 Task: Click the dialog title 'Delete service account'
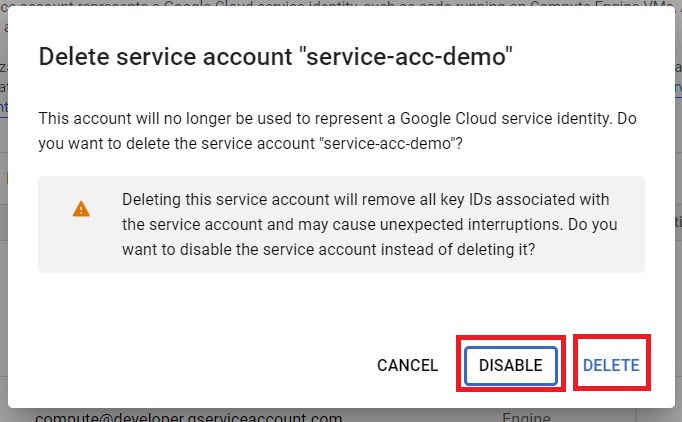point(166,57)
